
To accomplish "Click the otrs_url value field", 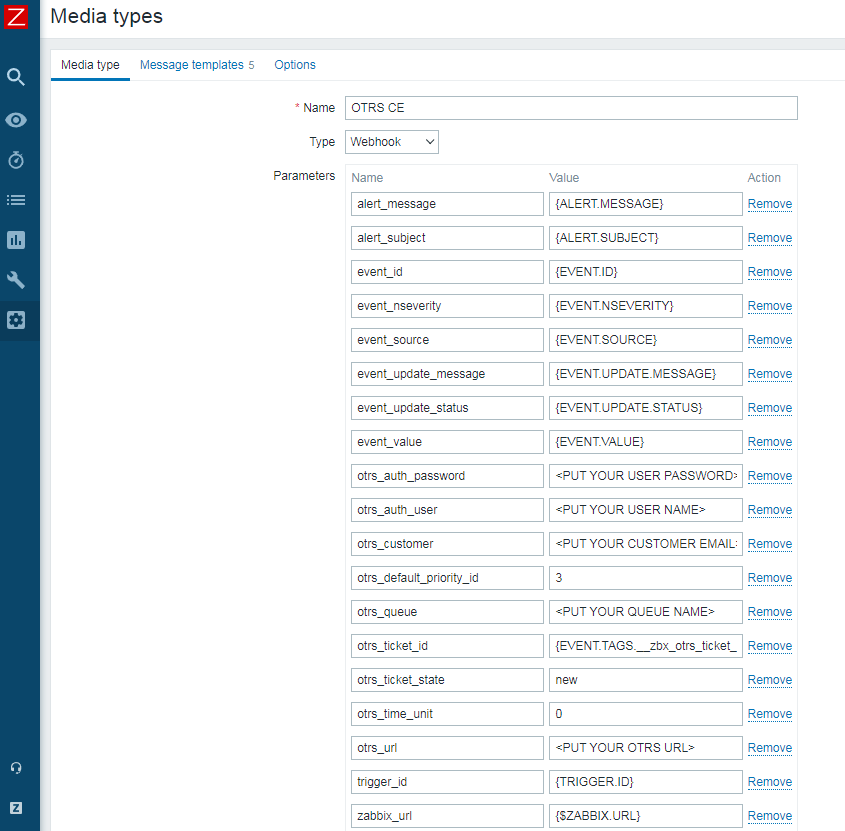I will 645,748.
